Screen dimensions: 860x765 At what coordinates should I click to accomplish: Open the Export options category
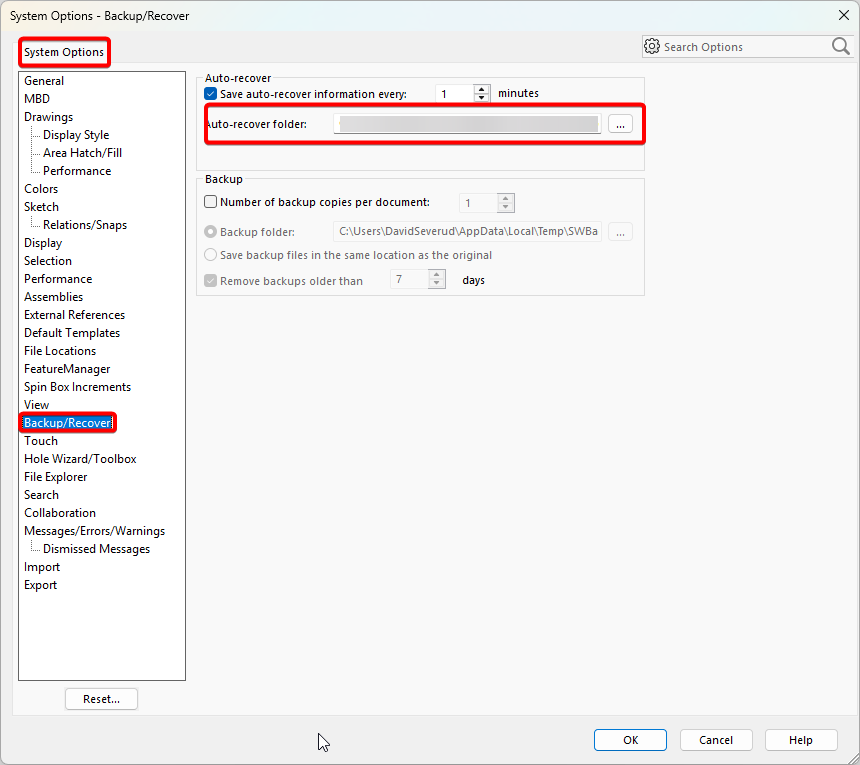(x=40, y=585)
